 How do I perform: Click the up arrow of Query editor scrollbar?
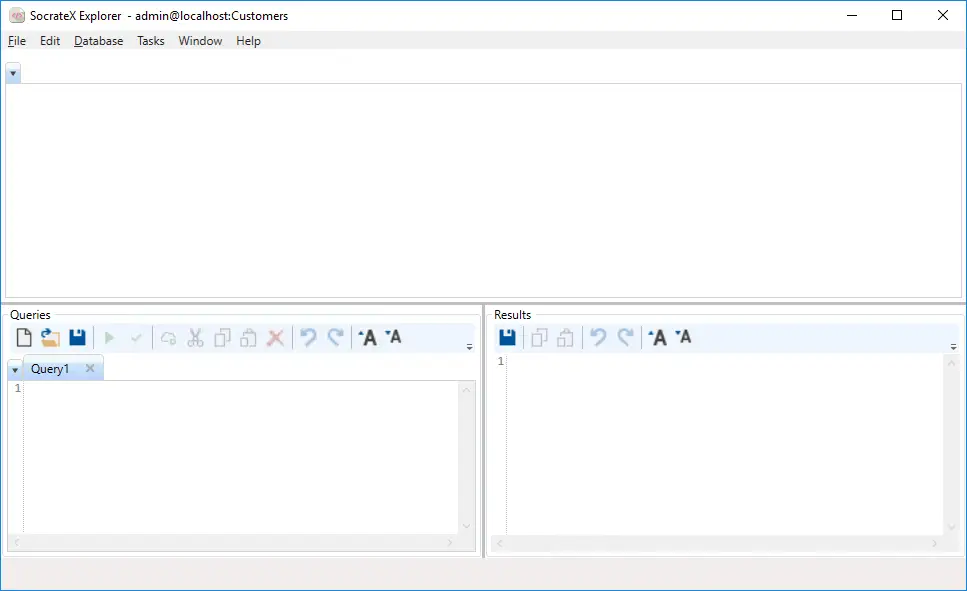coord(466,390)
